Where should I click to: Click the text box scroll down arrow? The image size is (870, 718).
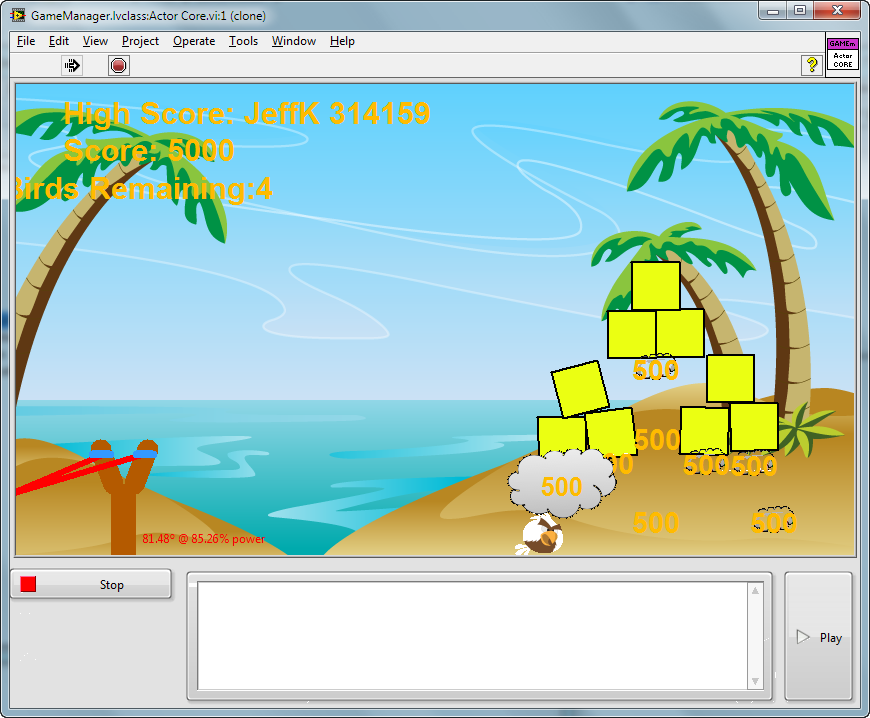coord(755,681)
